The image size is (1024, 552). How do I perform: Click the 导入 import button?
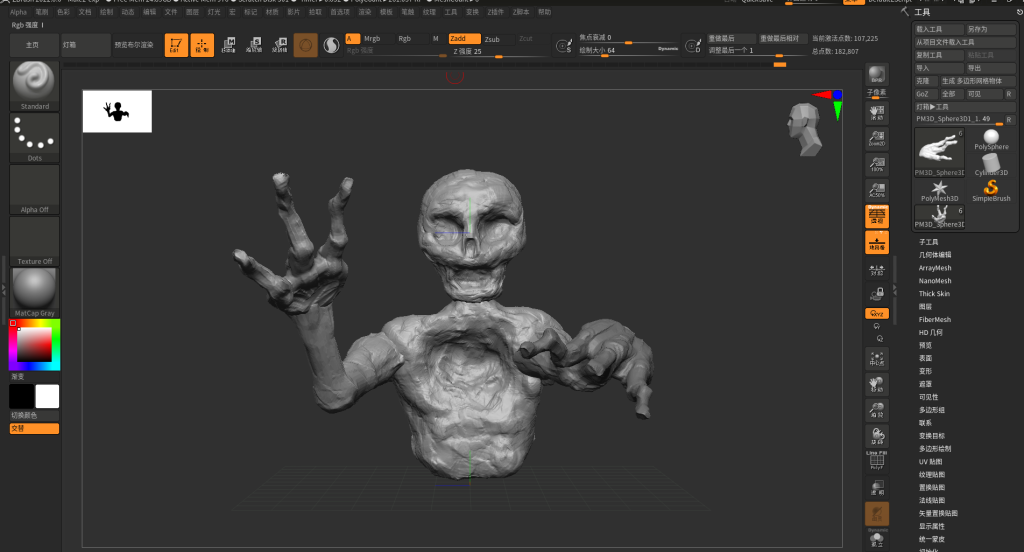(x=939, y=68)
